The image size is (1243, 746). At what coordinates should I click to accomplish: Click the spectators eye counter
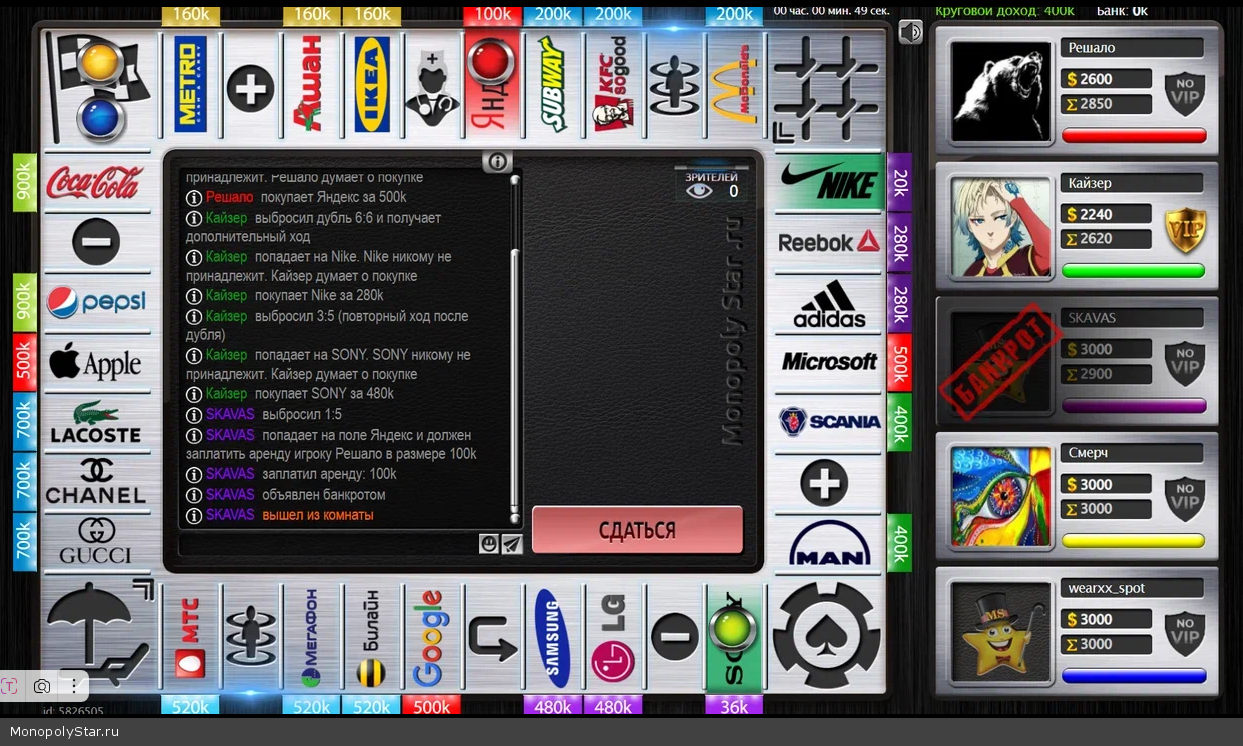(x=711, y=185)
